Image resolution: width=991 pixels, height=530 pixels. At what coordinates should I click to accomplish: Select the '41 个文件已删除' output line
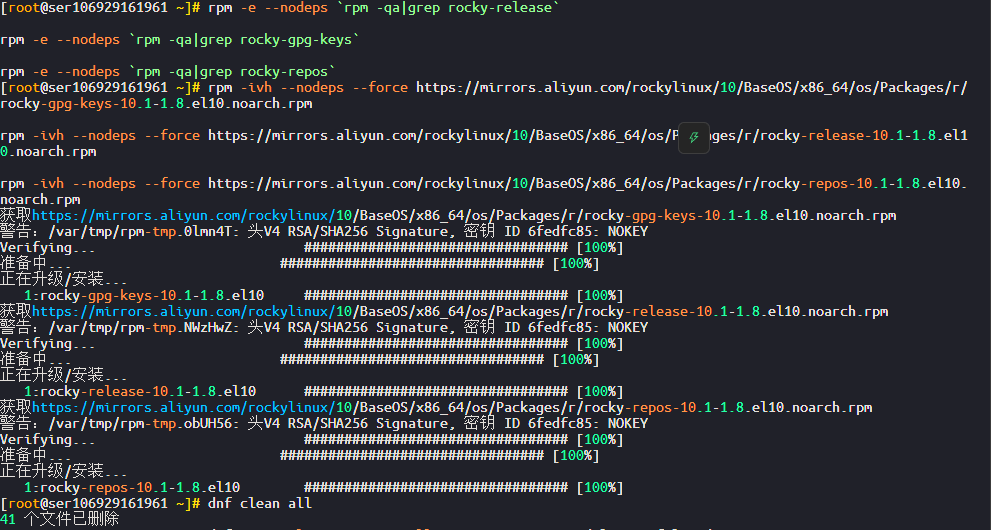pos(60,519)
